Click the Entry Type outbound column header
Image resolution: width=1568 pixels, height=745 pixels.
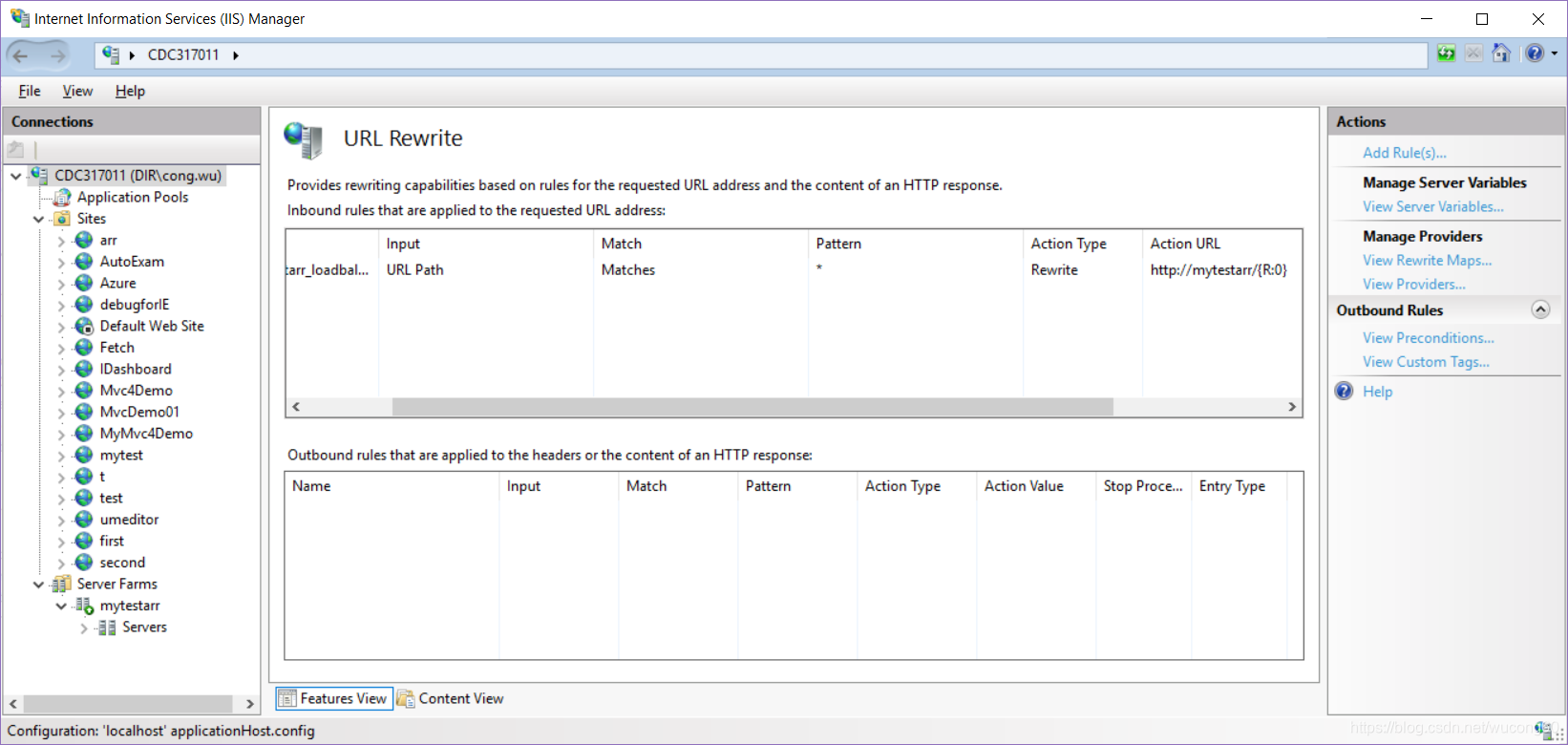[x=1239, y=486]
